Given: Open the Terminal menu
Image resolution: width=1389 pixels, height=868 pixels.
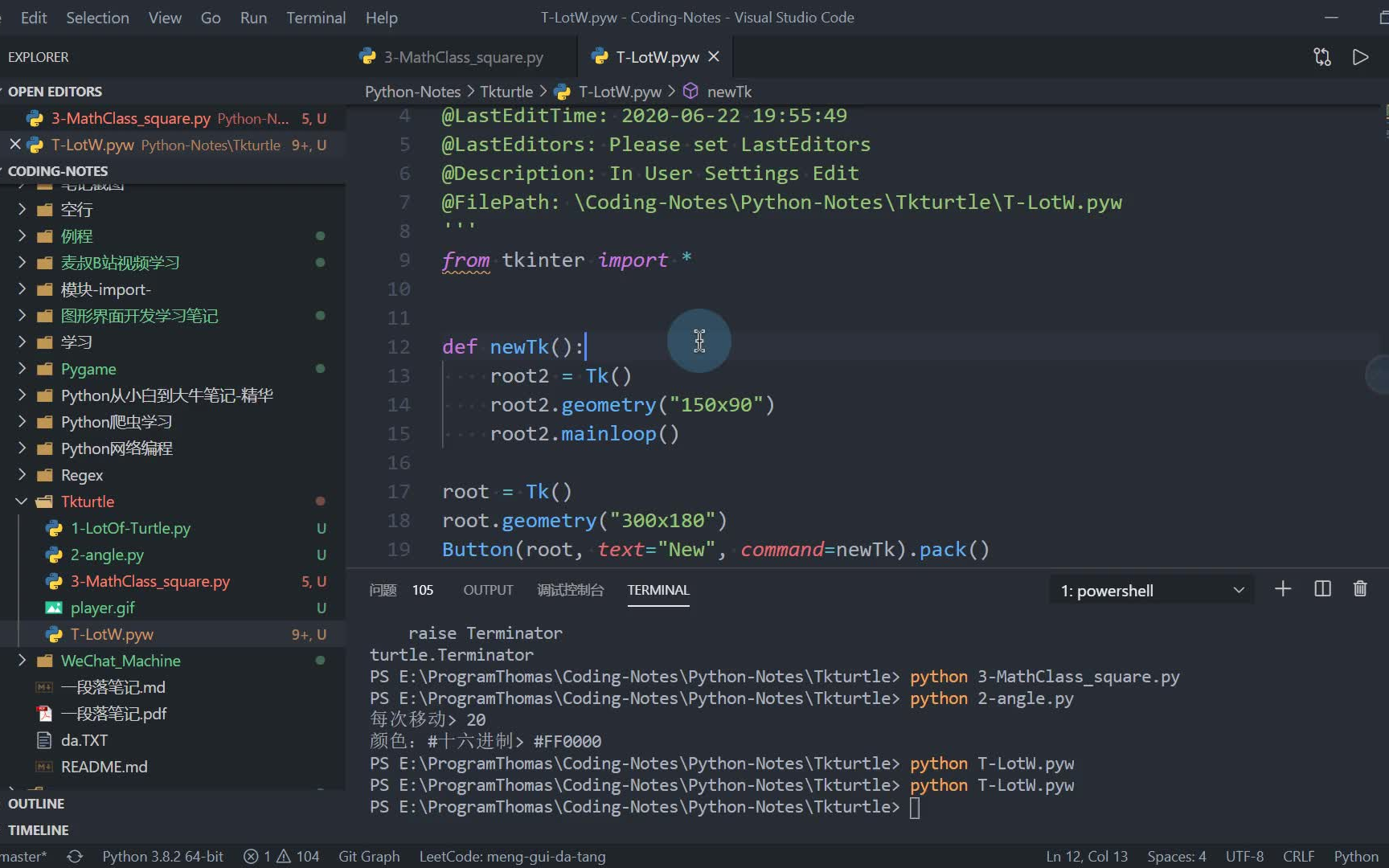Looking at the screenshot, I should [316, 18].
